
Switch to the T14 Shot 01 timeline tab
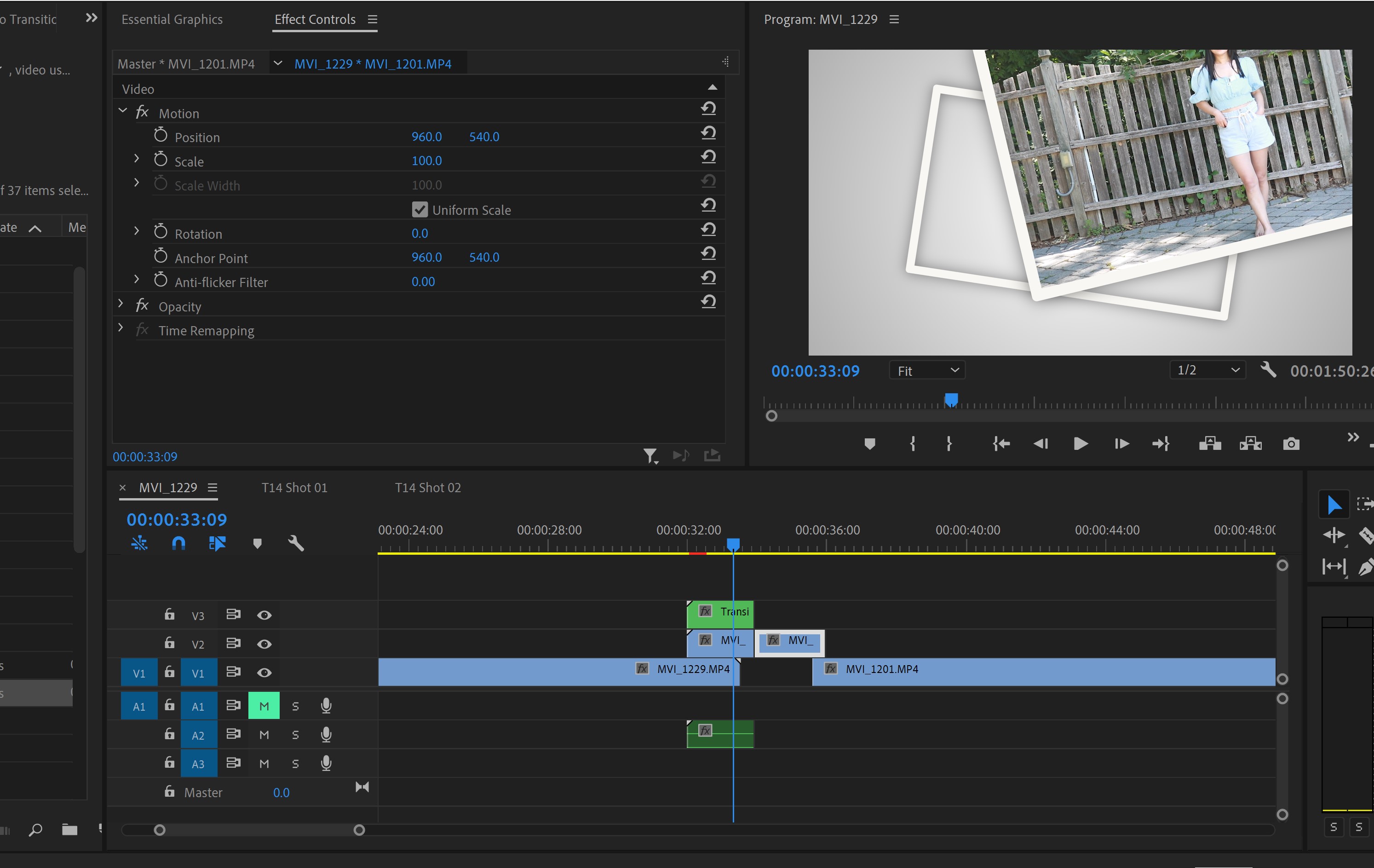tap(294, 488)
